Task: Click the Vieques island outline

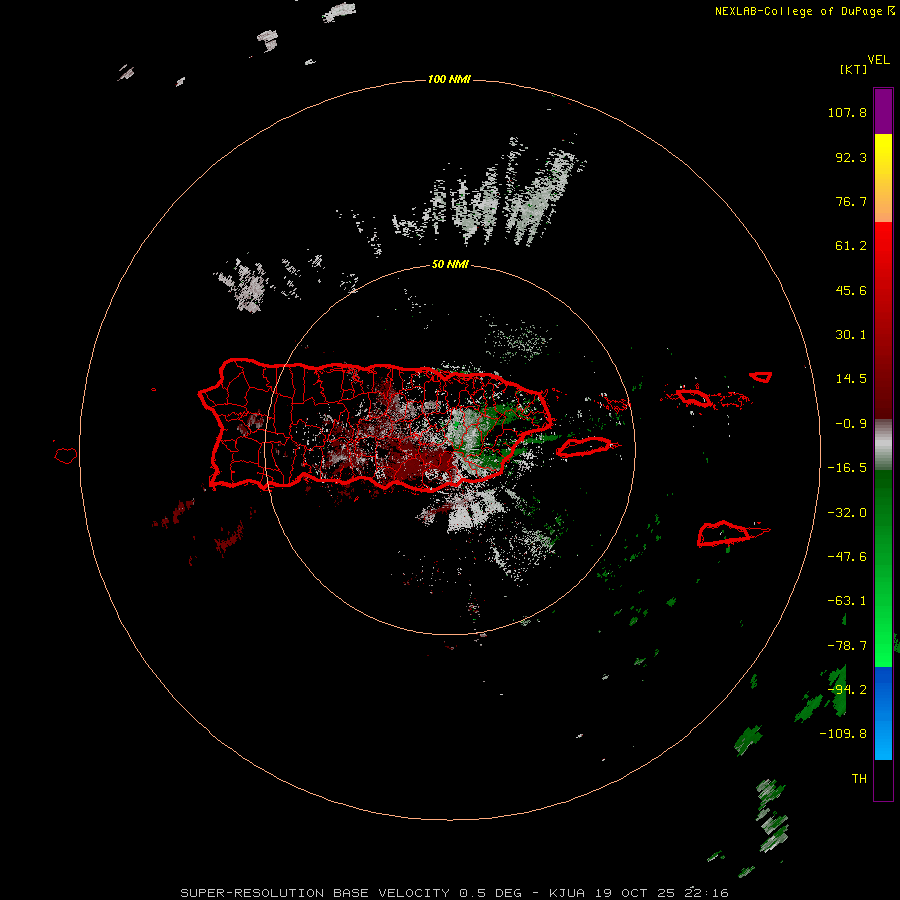Action: click(x=586, y=447)
